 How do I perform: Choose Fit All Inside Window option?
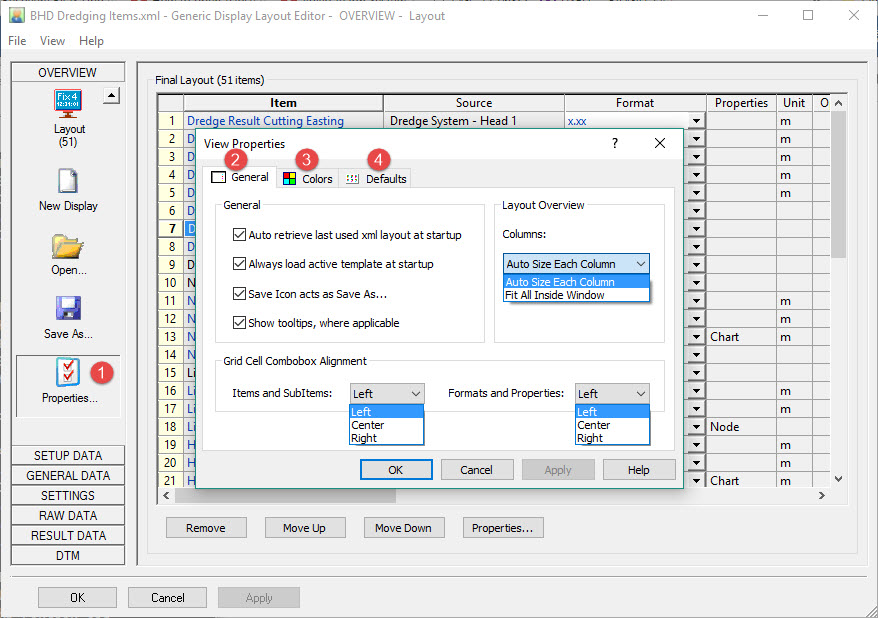tap(576, 295)
